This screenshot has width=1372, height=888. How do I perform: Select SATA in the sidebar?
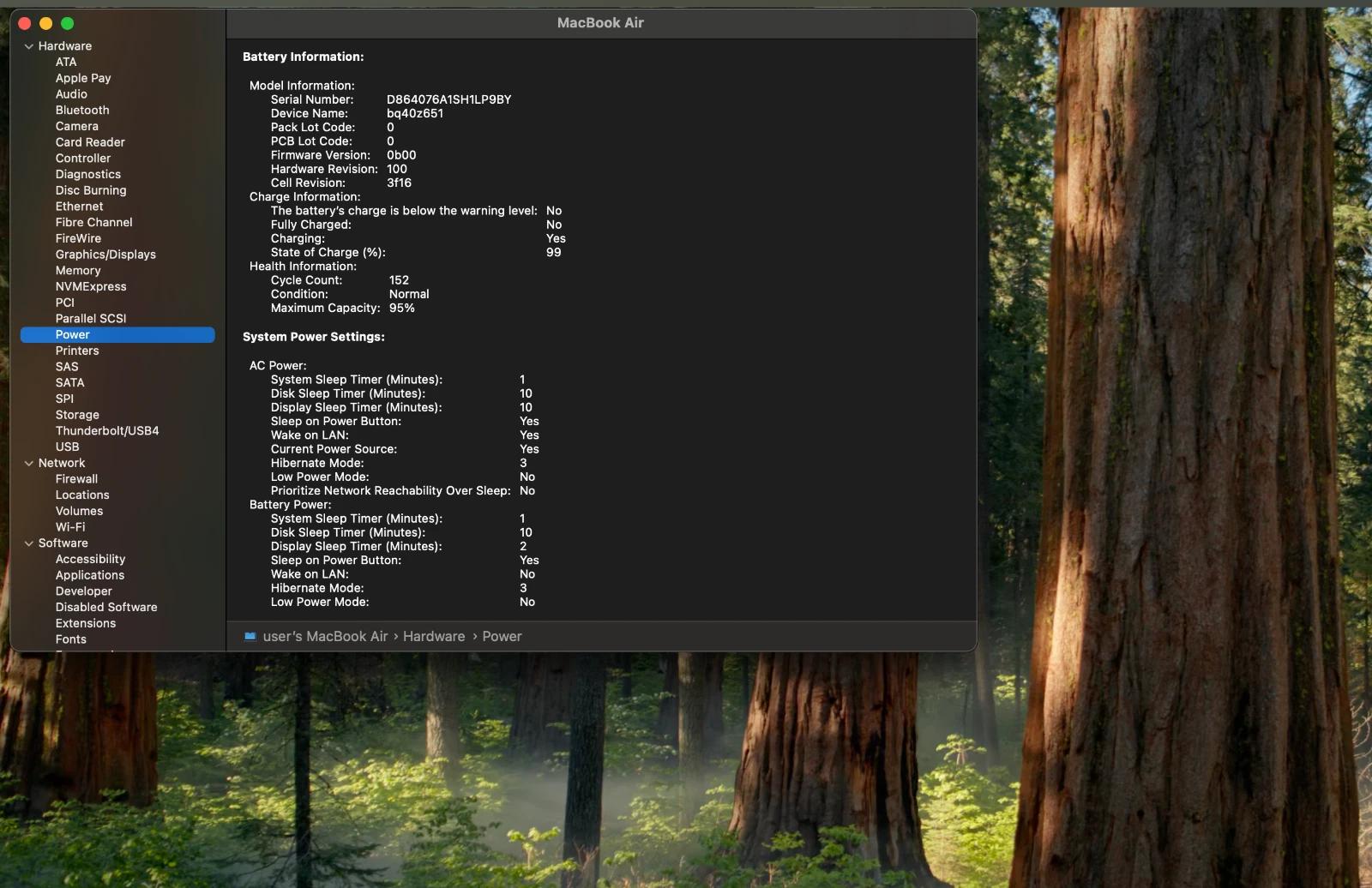[x=70, y=383]
